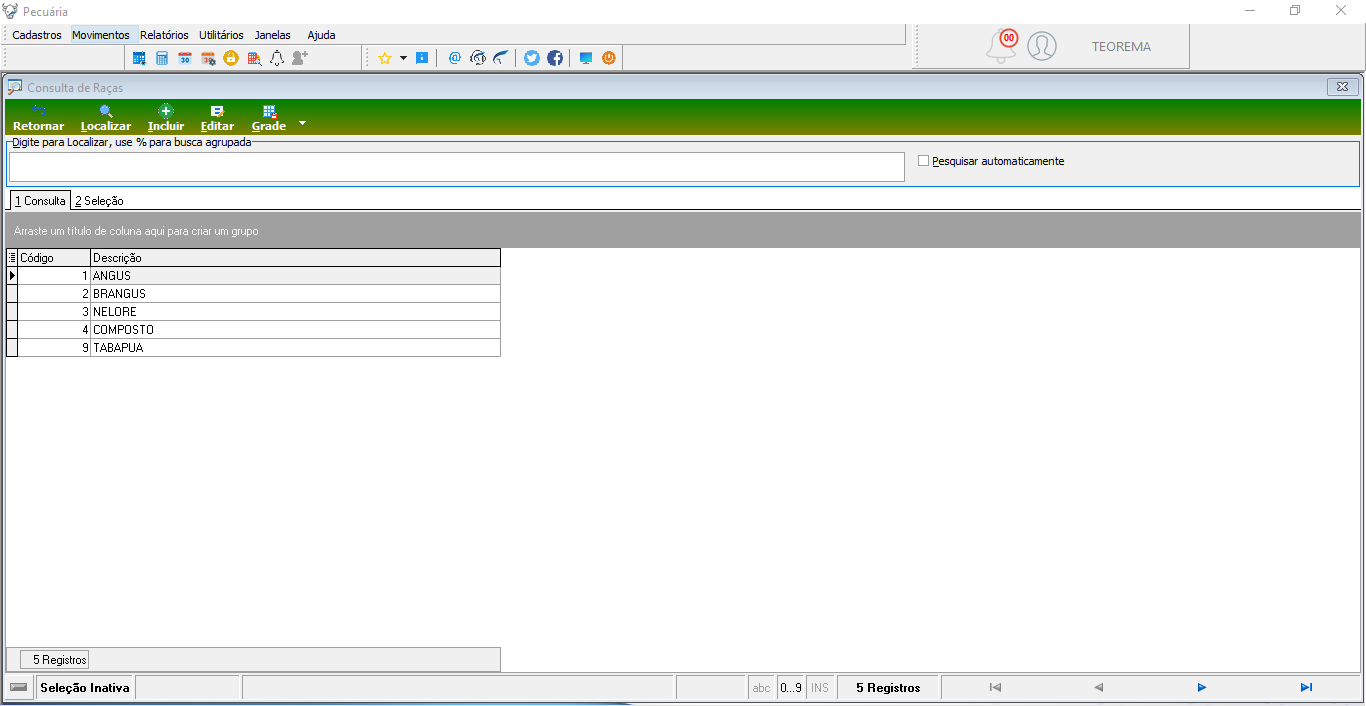Open the Facebook icon in toolbar
The image size is (1366, 706).
555,58
